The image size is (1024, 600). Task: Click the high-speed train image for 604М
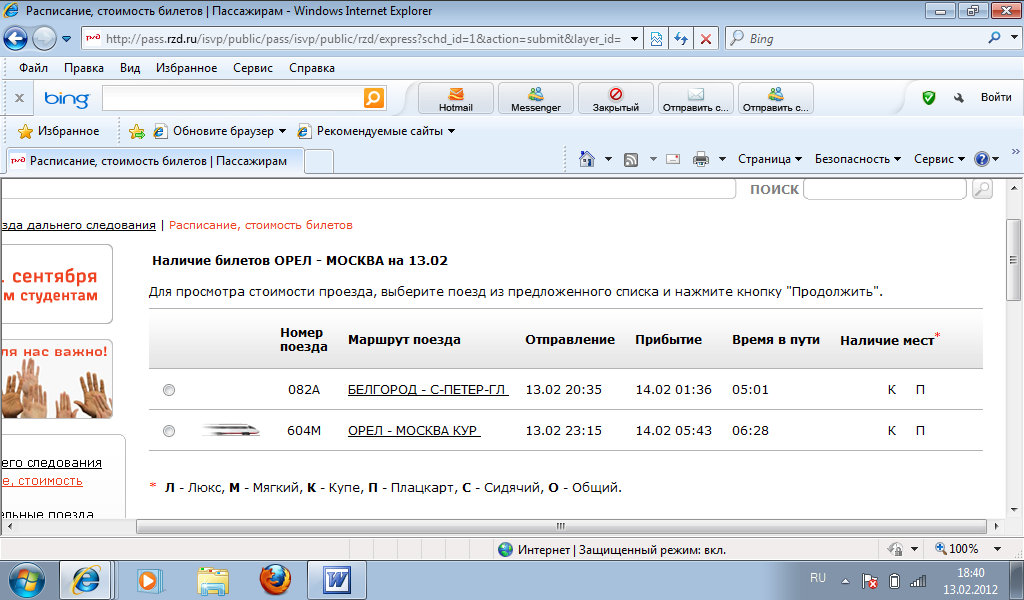[231, 430]
